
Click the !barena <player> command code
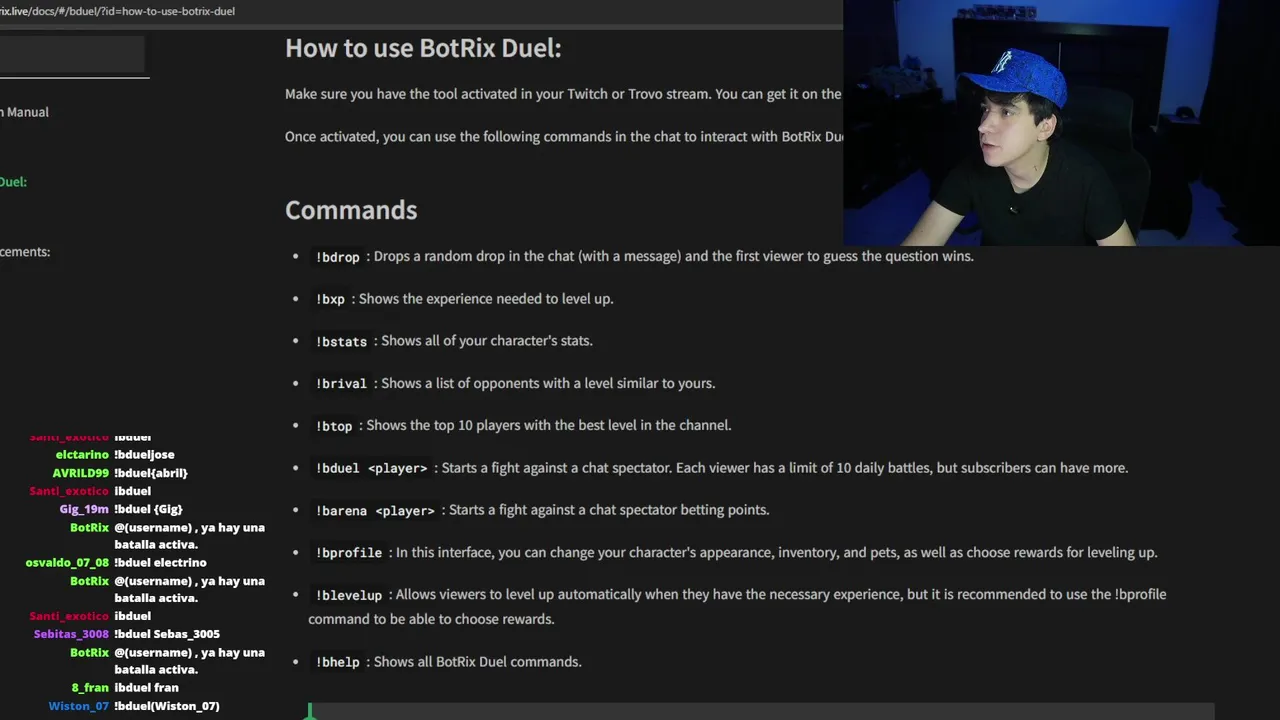pyautogui.click(x=375, y=510)
